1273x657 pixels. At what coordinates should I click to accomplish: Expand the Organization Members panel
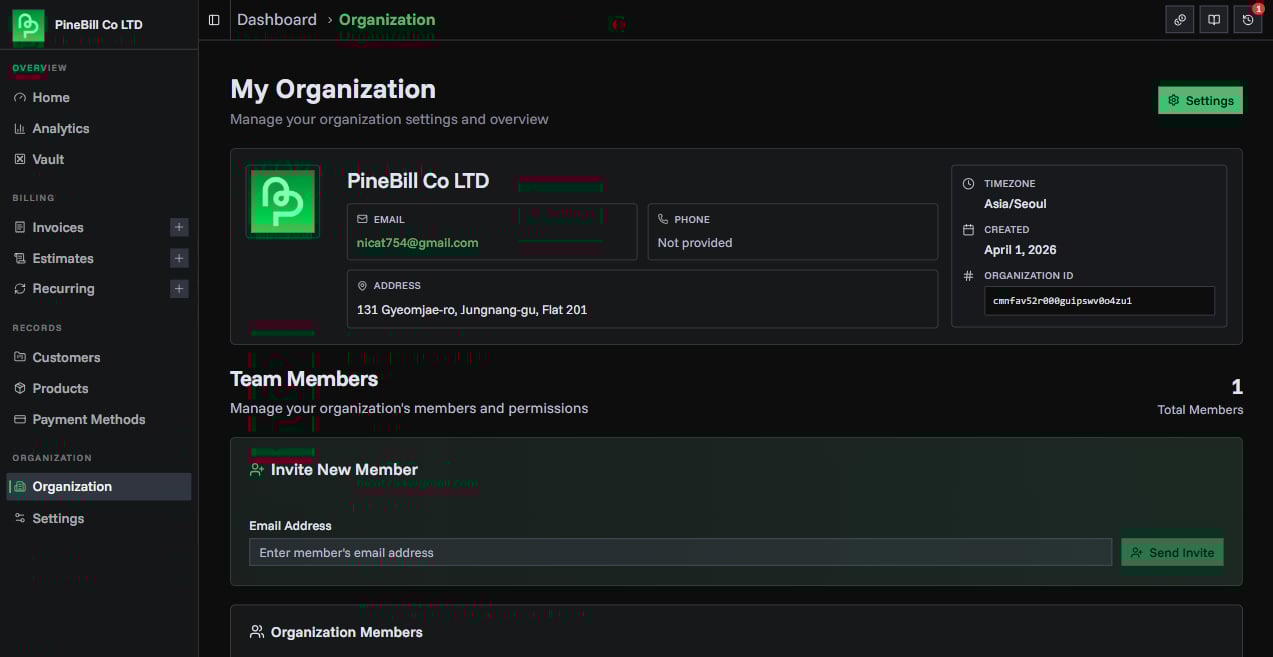(x=346, y=632)
